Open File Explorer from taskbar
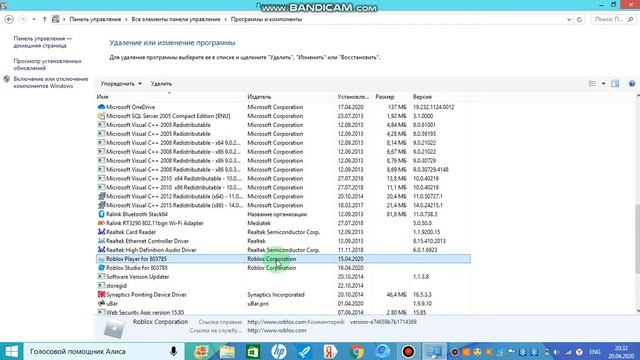640x360 pixels. (x=227, y=351)
